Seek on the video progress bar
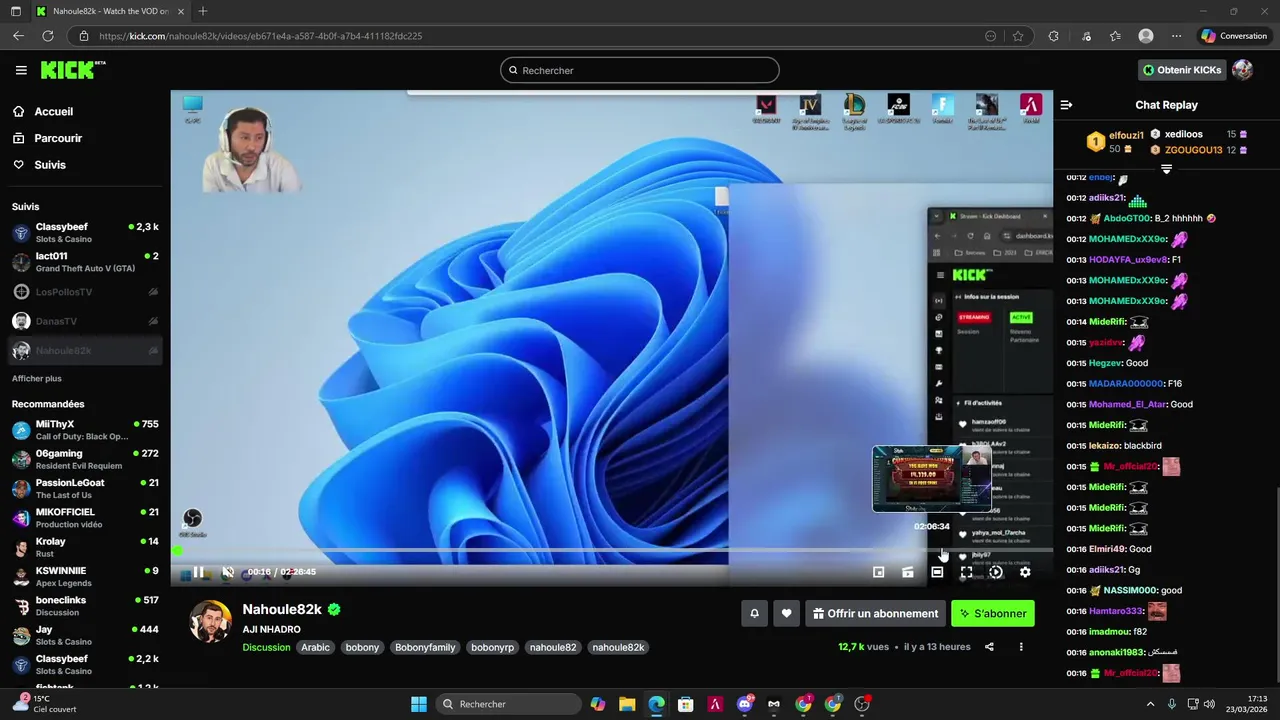The height and width of the screenshot is (720, 1280). 612,550
